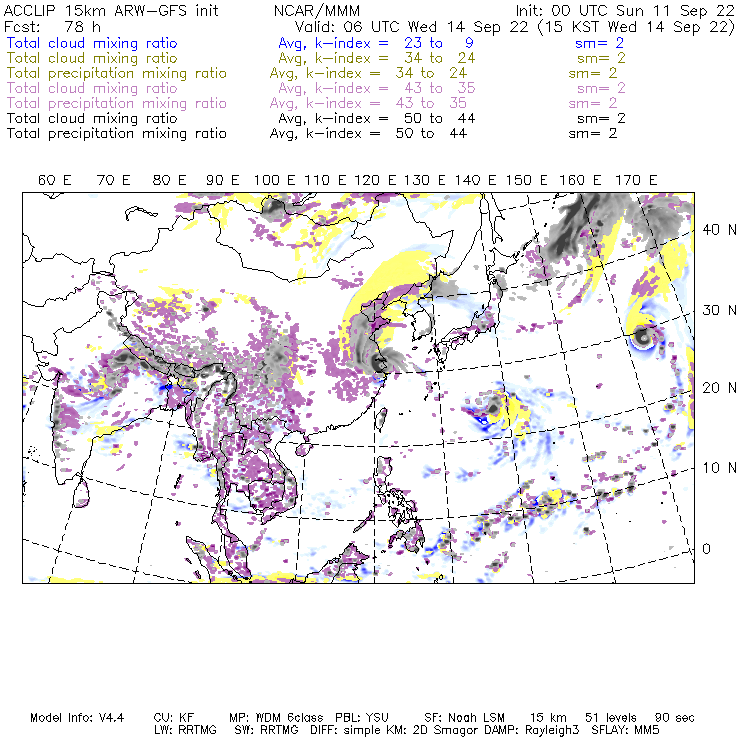Click the blue Total cloud mixing ratio label
Viewport: 740px width, 740px height.
[92, 43]
